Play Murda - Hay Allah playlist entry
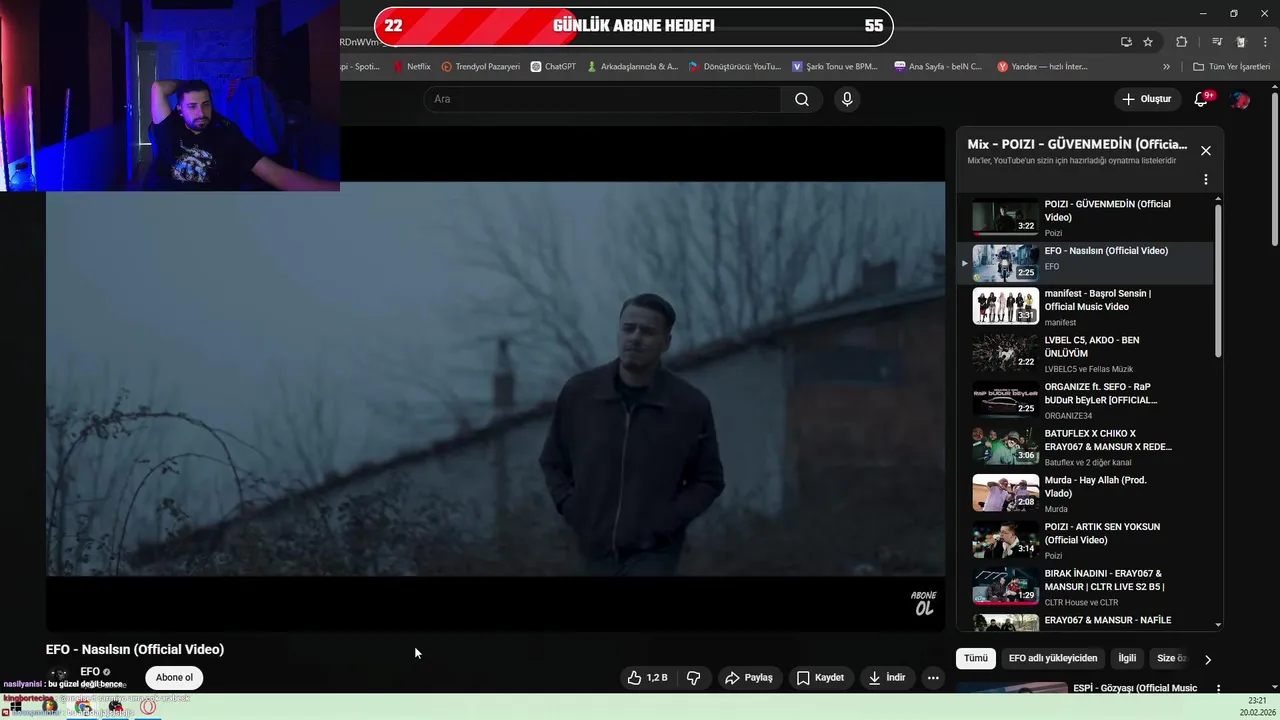This screenshot has width=1280, height=720. [x=1085, y=493]
